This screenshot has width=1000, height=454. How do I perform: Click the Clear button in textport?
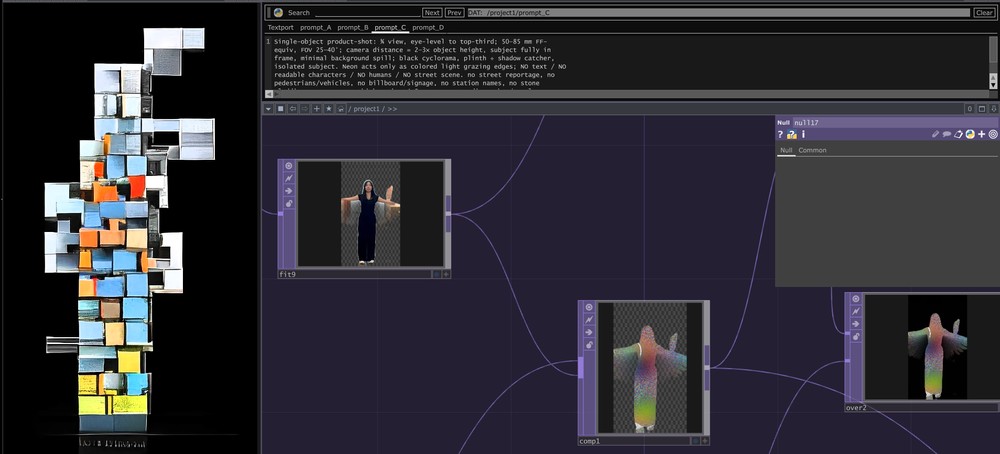click(983, 13)
